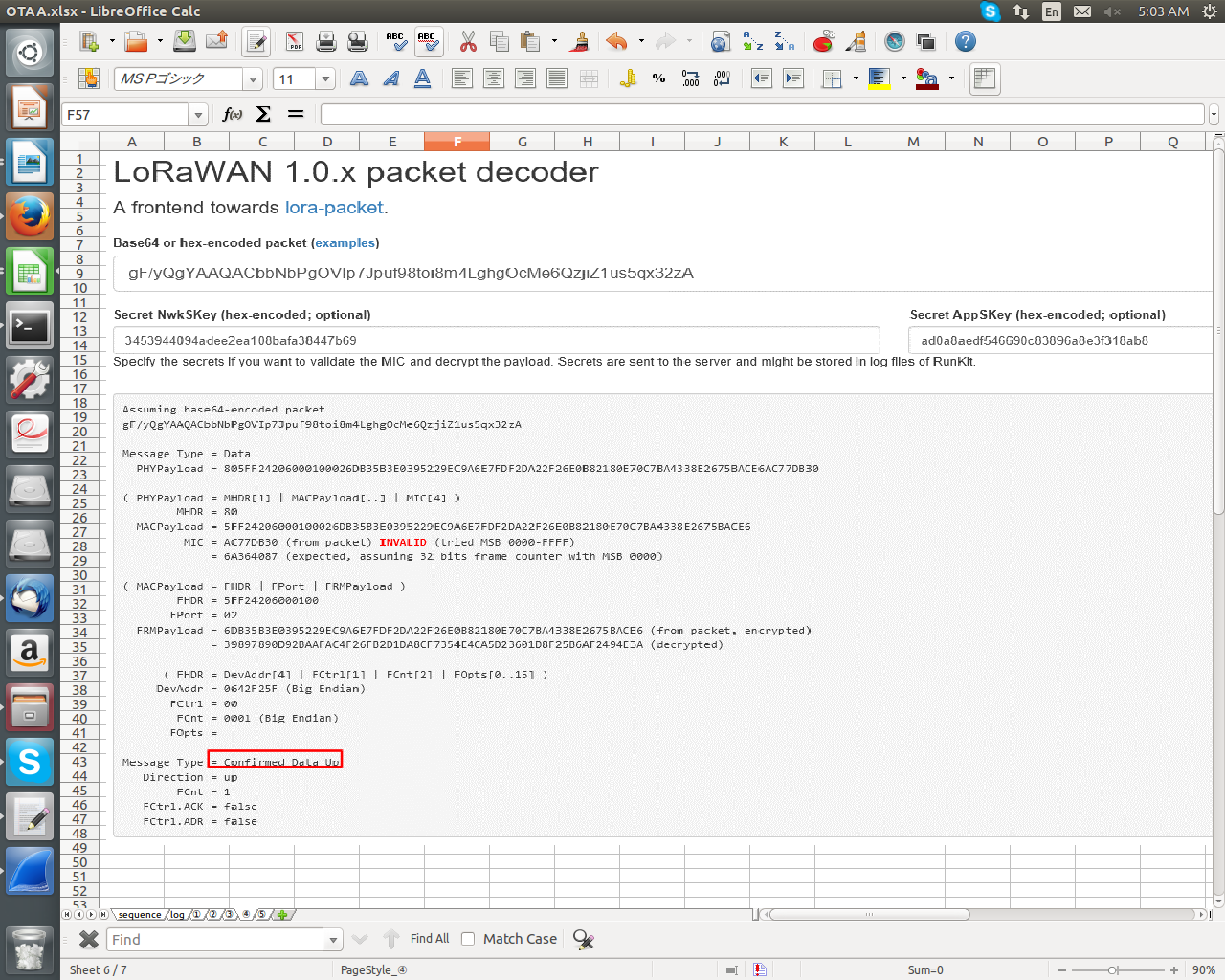Click the zoom in plus button

pos(1174,970)
